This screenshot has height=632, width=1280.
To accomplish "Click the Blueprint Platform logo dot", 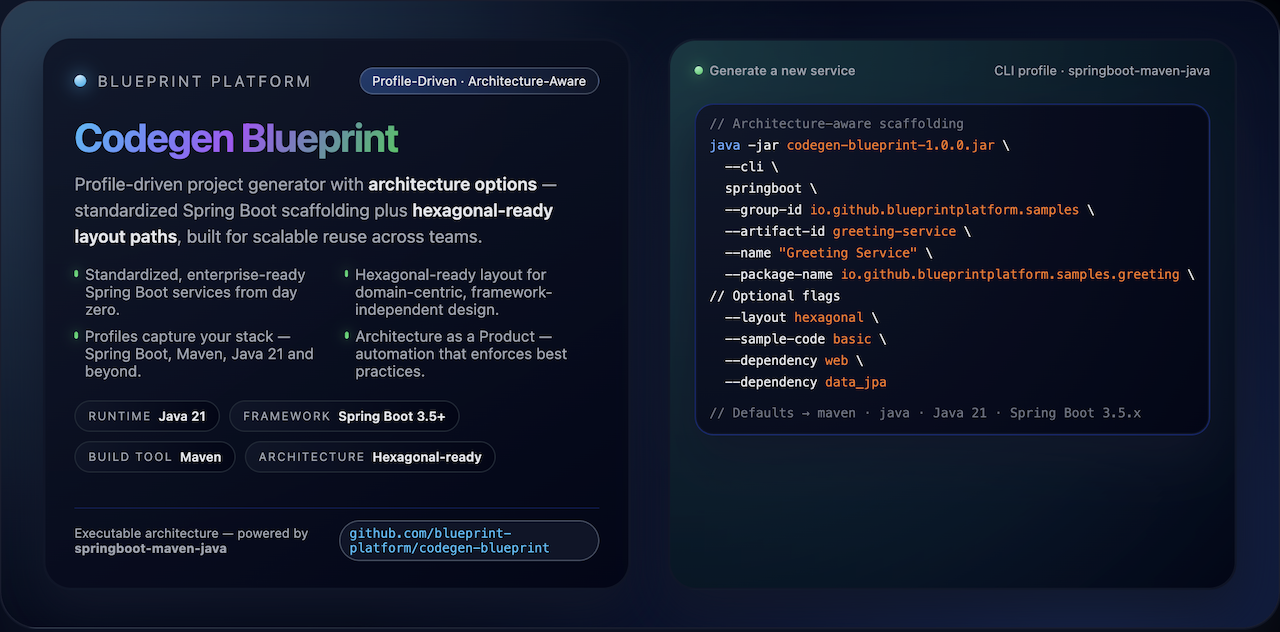I will tap(79, 81).
